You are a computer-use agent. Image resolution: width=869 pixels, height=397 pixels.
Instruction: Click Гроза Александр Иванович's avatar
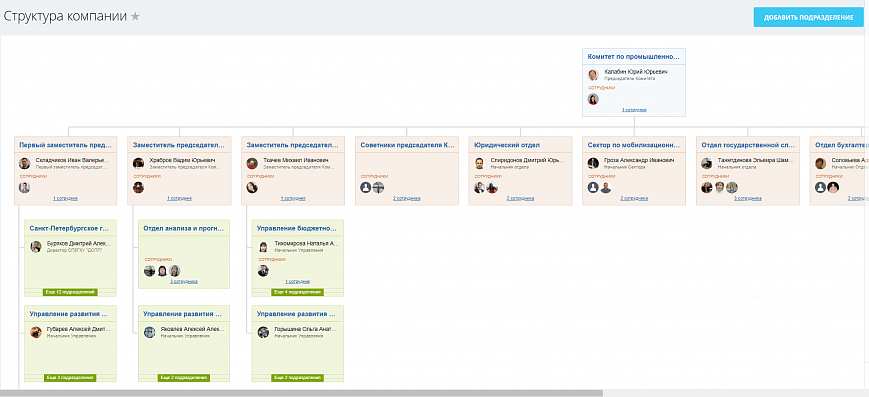594,164
